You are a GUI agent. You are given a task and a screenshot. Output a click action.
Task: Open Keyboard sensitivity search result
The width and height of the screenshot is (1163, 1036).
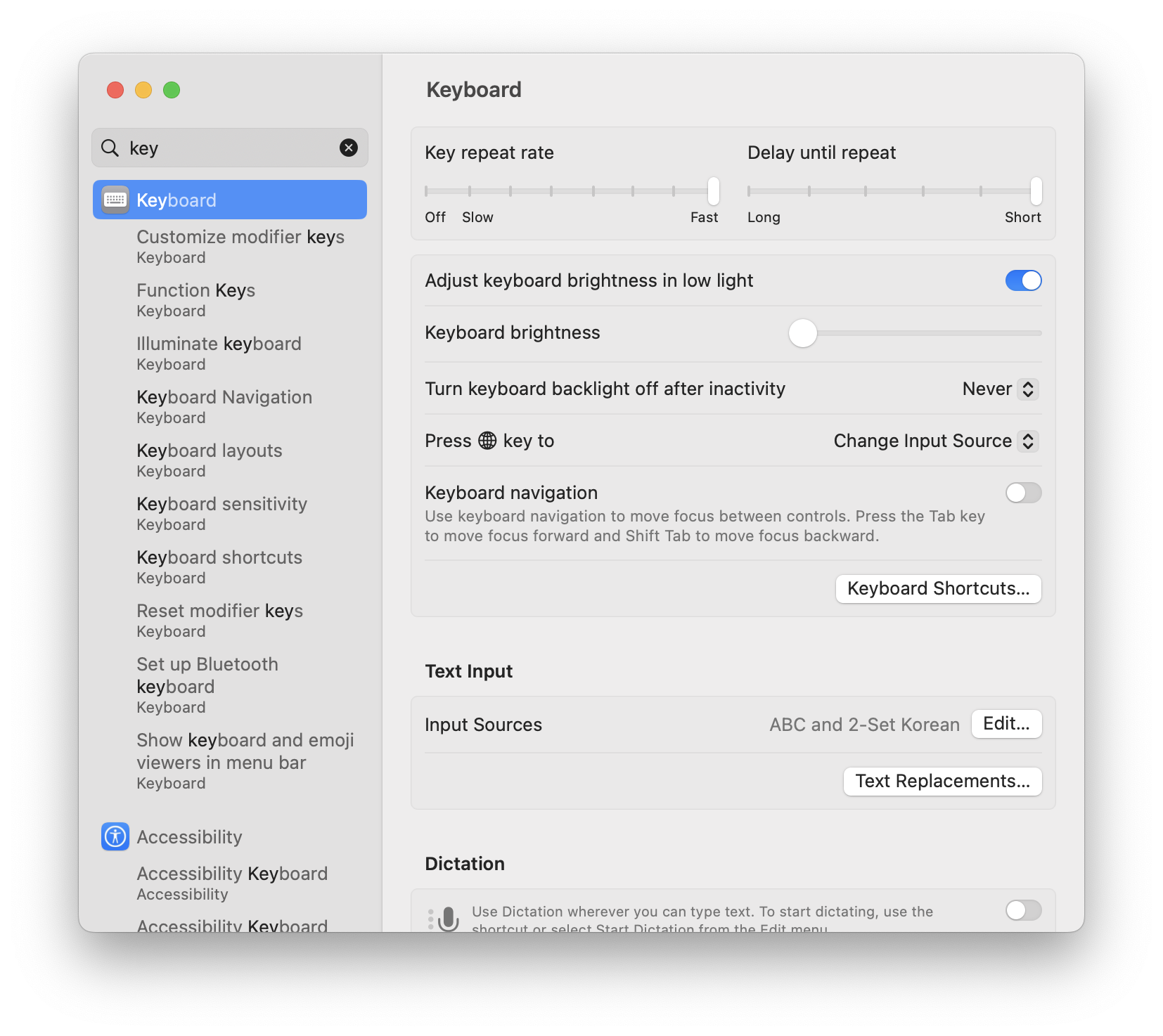pos(221,513)
